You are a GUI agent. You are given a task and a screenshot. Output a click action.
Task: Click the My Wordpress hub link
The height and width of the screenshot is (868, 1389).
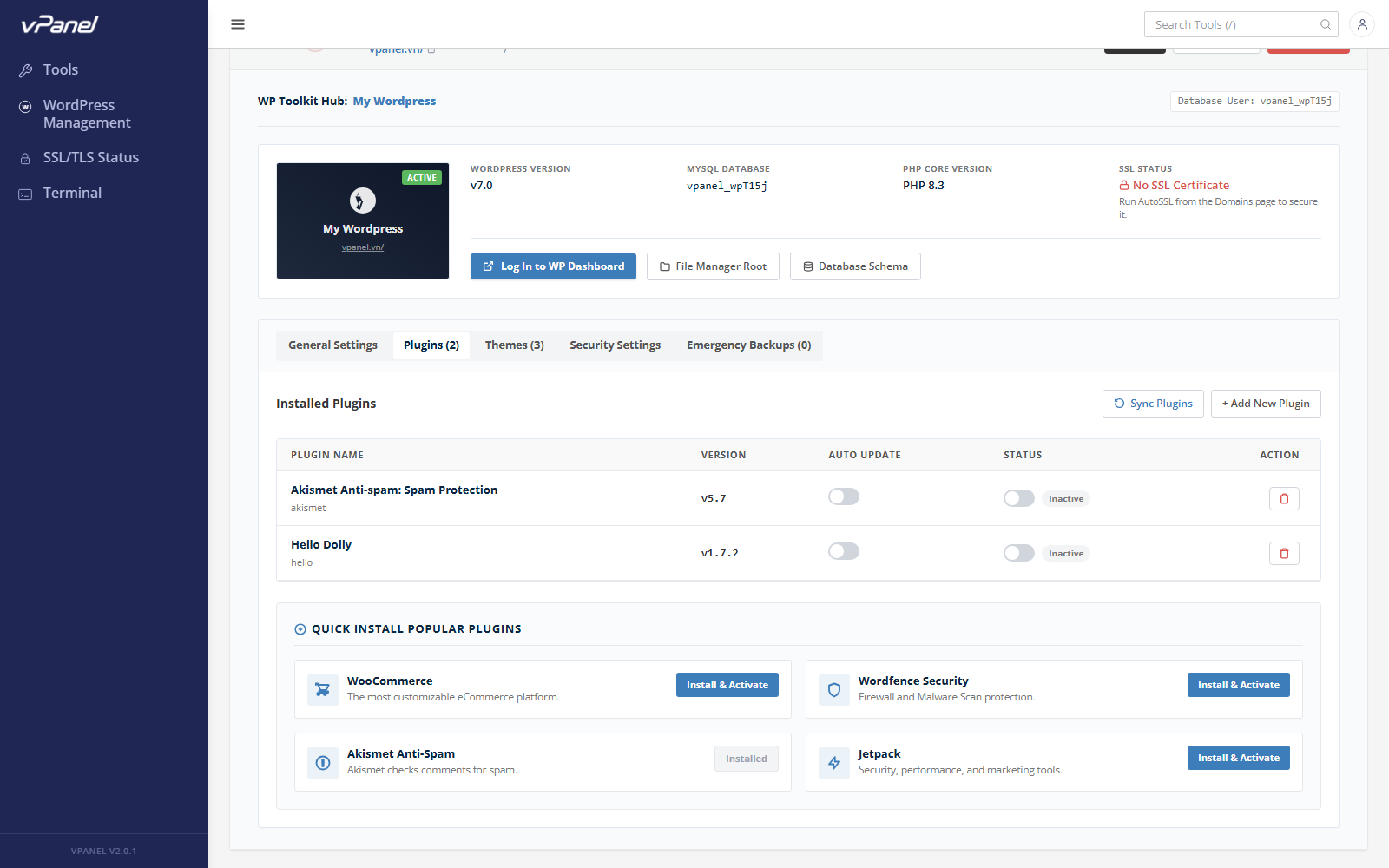click(394, 102)
